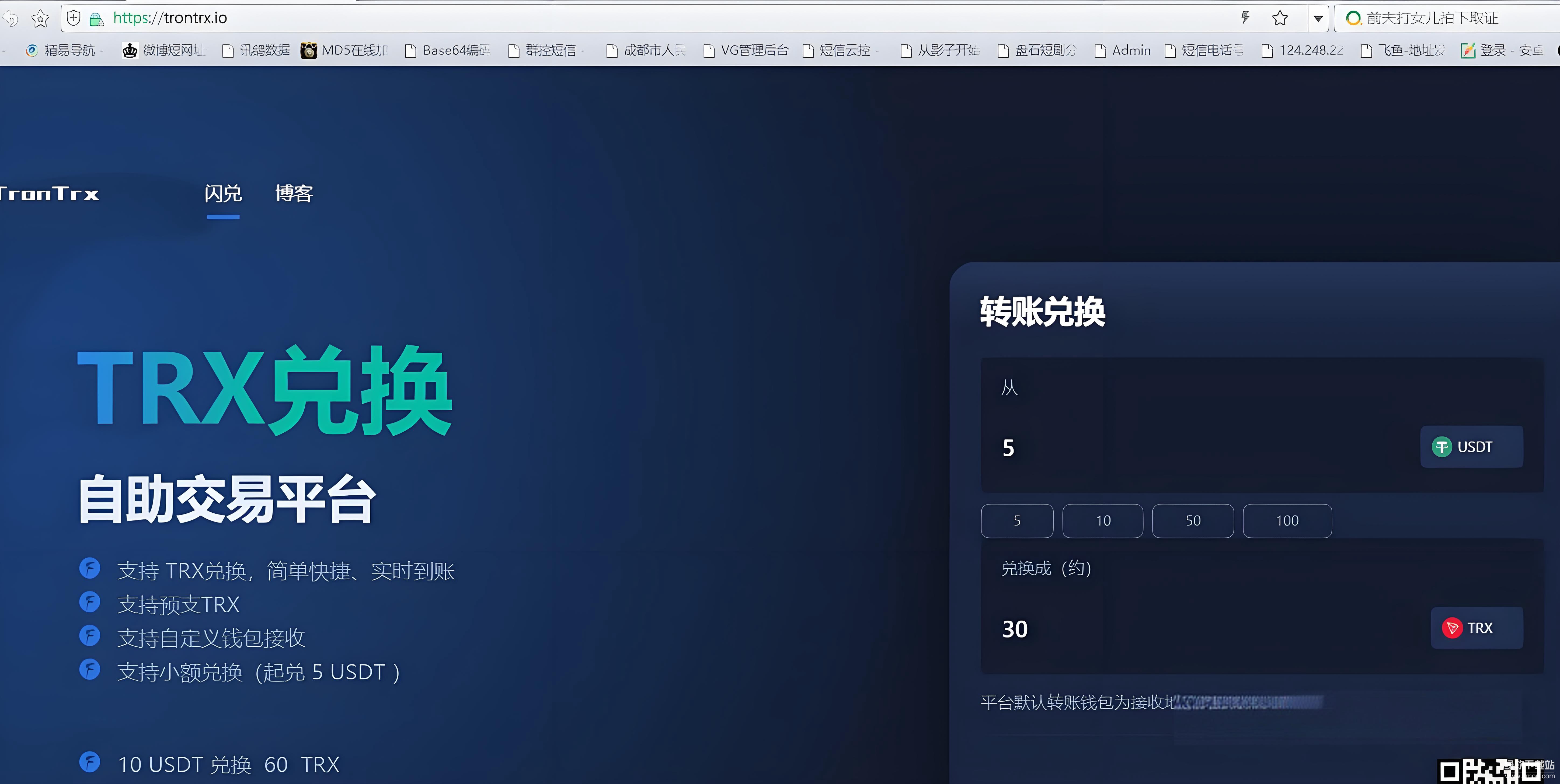Open the USDT currency selector

(x=1472, y=447)
